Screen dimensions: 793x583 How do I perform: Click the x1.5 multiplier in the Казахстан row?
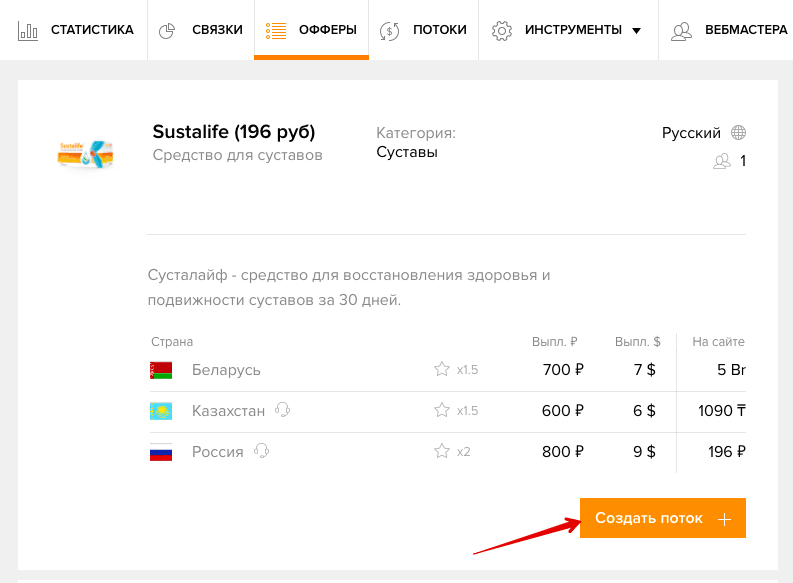tap(467, 411)
